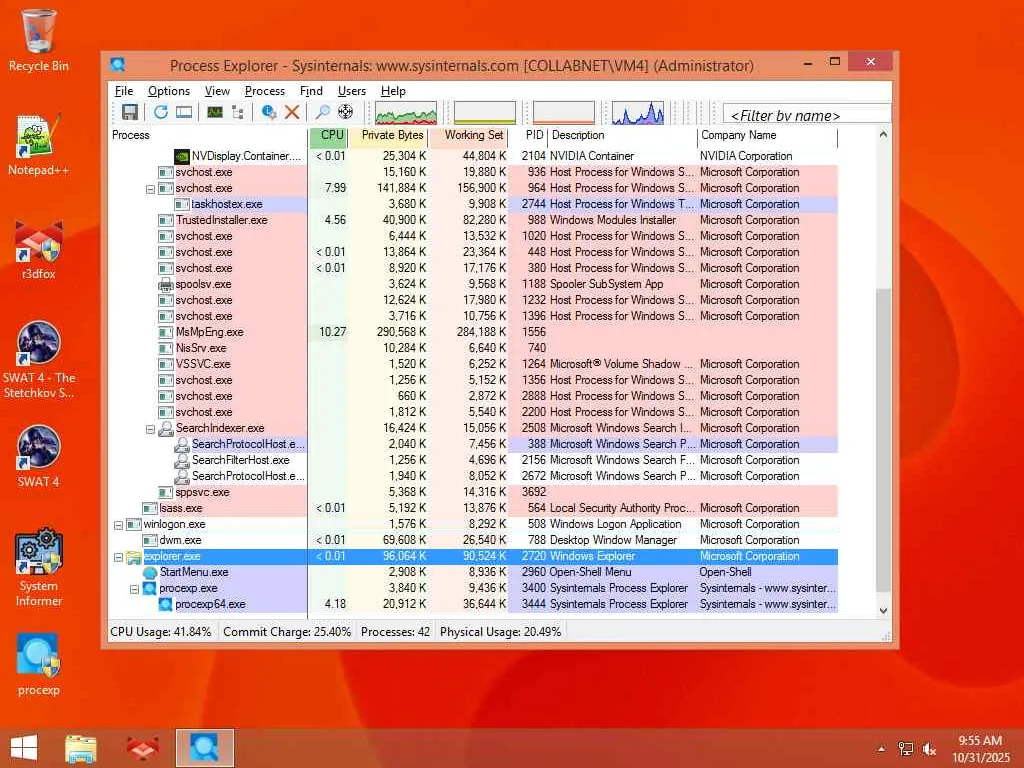Image resolution: width=1024 pixels, height=768 pixels.
Task: Click the StartMenu.exe shell icon
Action: 150,572
